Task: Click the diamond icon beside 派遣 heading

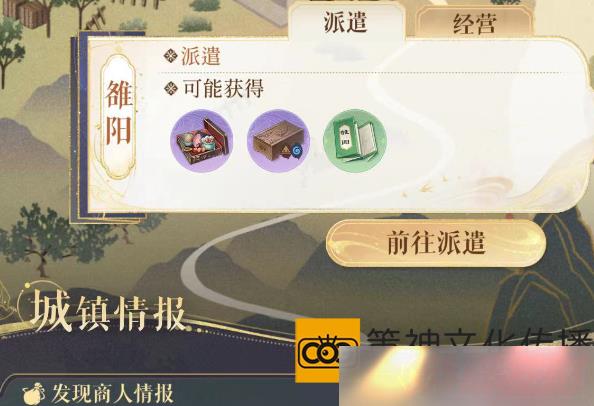Action: 170,56
